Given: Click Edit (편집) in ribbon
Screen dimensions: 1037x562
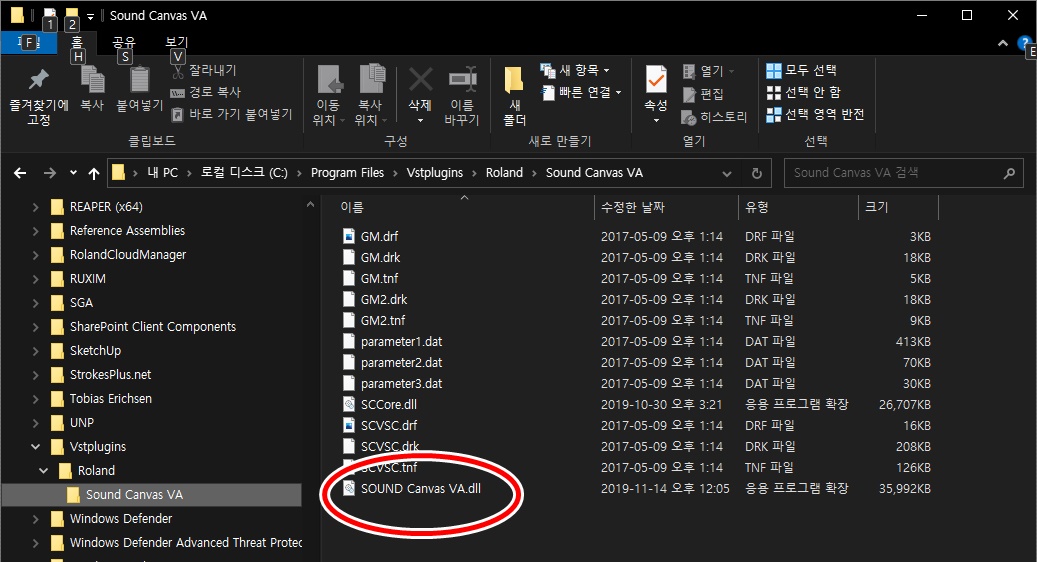Looking at the screenshot, I should coord(702,95).
